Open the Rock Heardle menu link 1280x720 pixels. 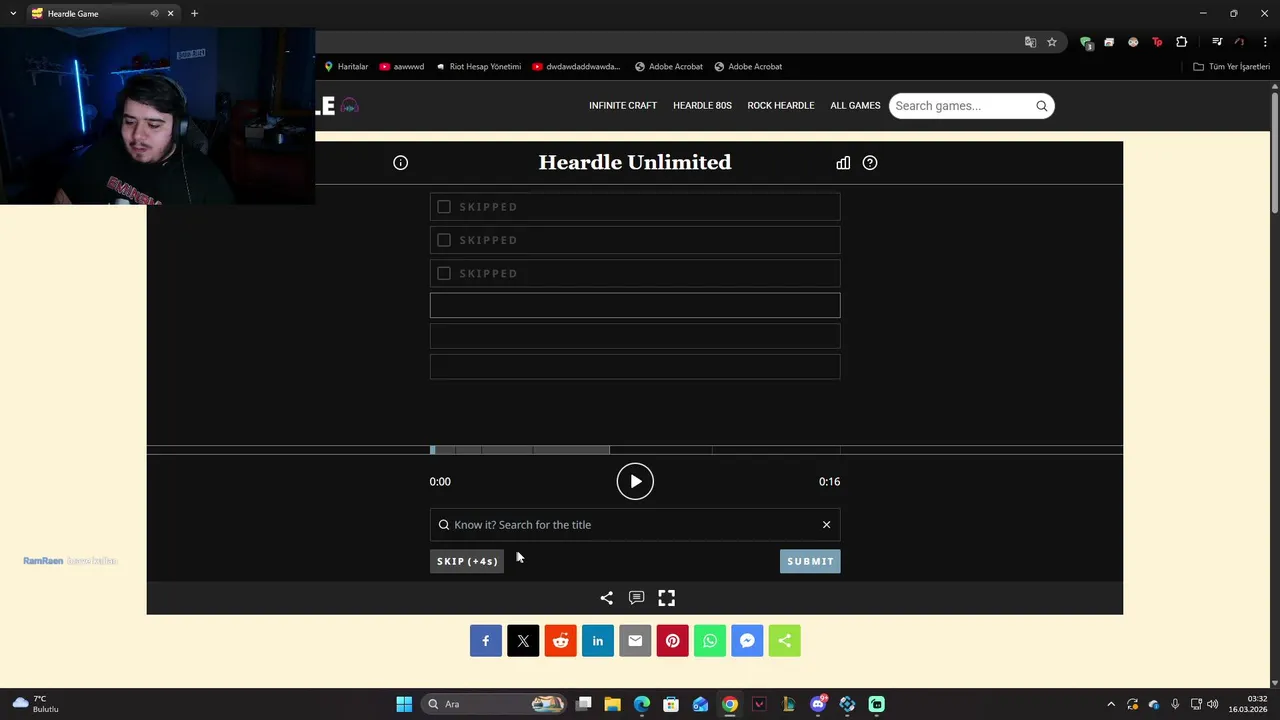click(x=781, y=106)
